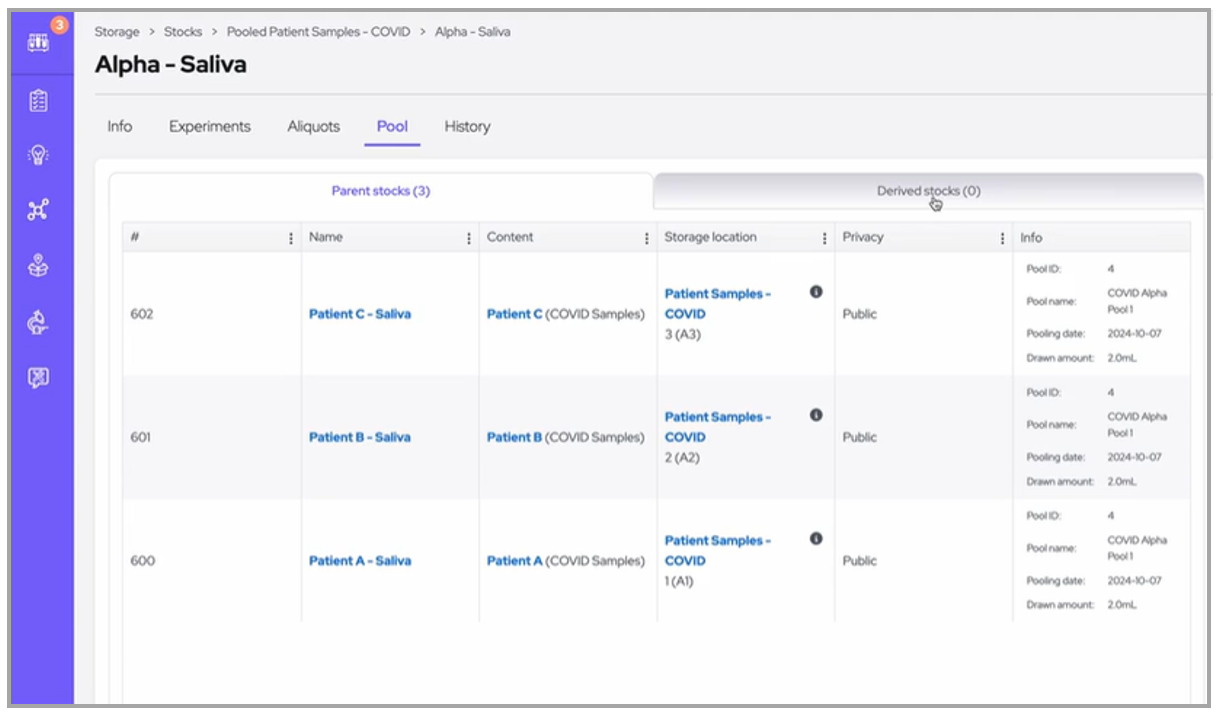Image resolution: width=1217 pixels, height=712 pixels.
Task: Open the # column options menu
Action: click(x=291, y=238)
